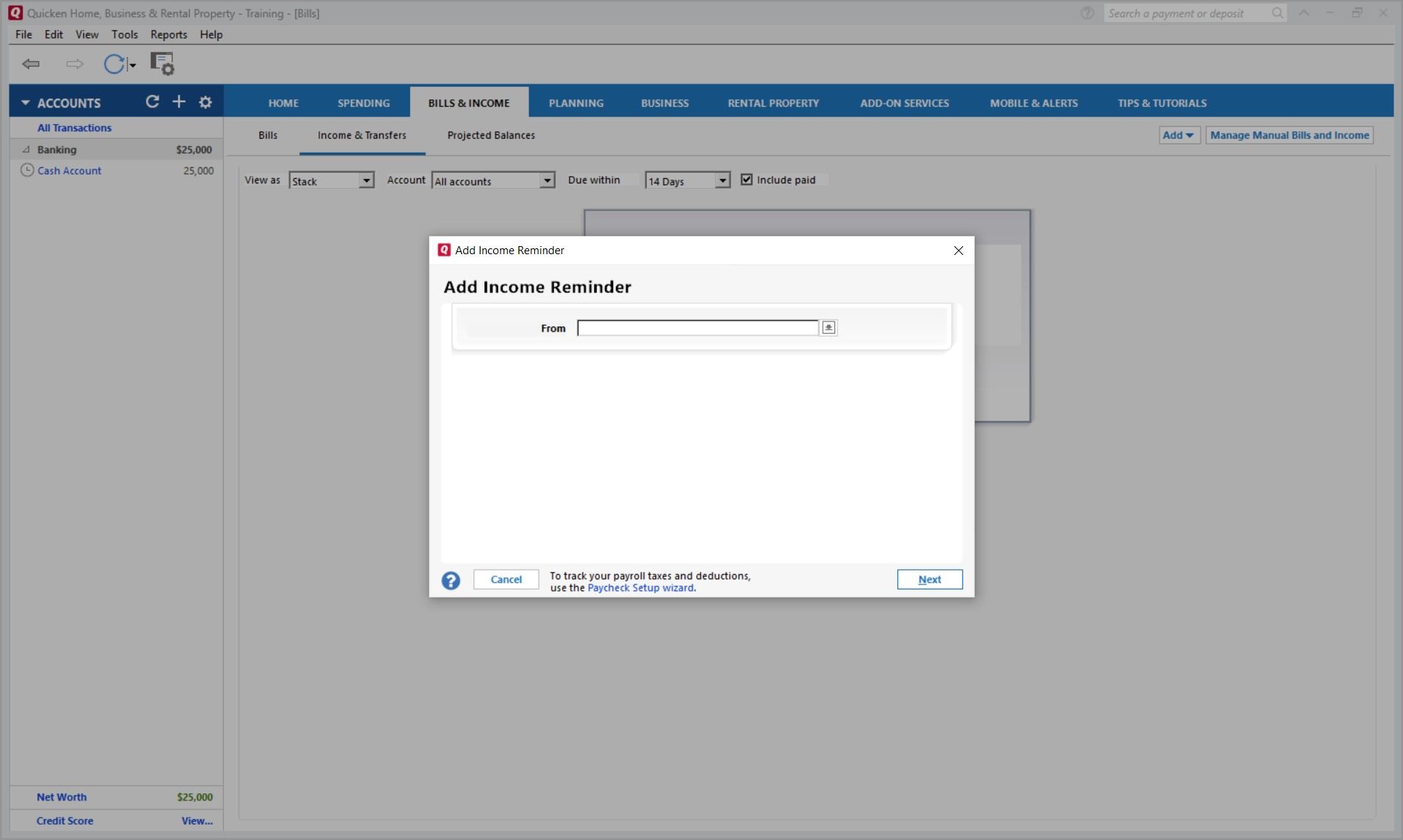
Task: Close the Add Income Reminder dialog
Action: coord(959,251)
